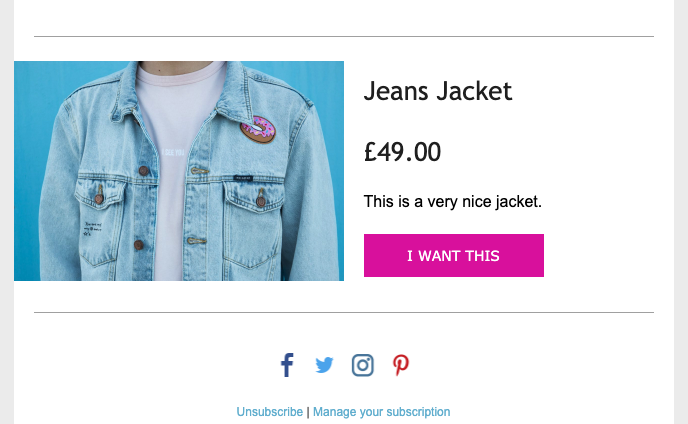Click the Twitter bird icon
This screenshot has width=688, height=424.
point(324,365)
